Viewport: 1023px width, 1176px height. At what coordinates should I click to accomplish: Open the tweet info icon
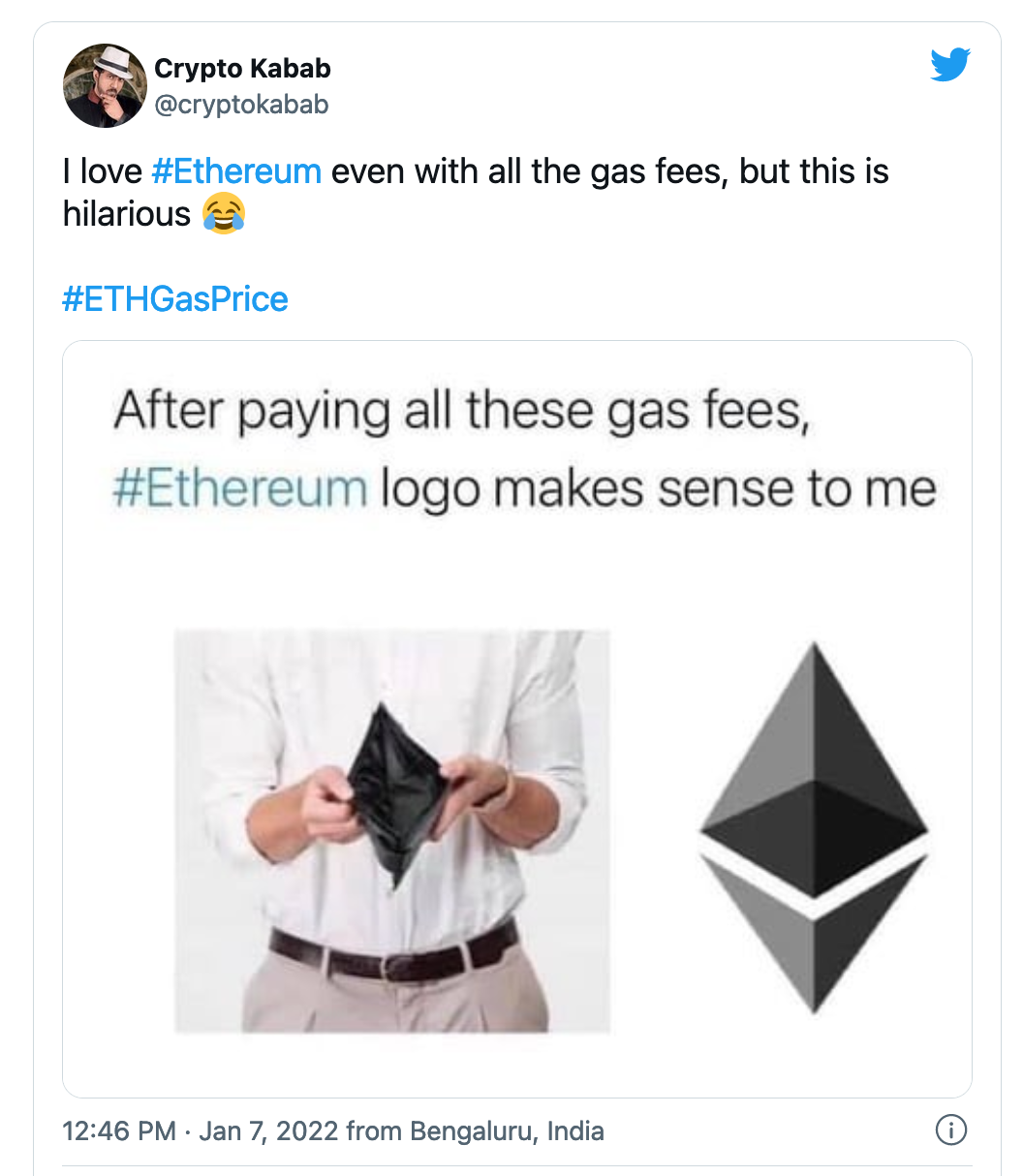[950, 1130]
